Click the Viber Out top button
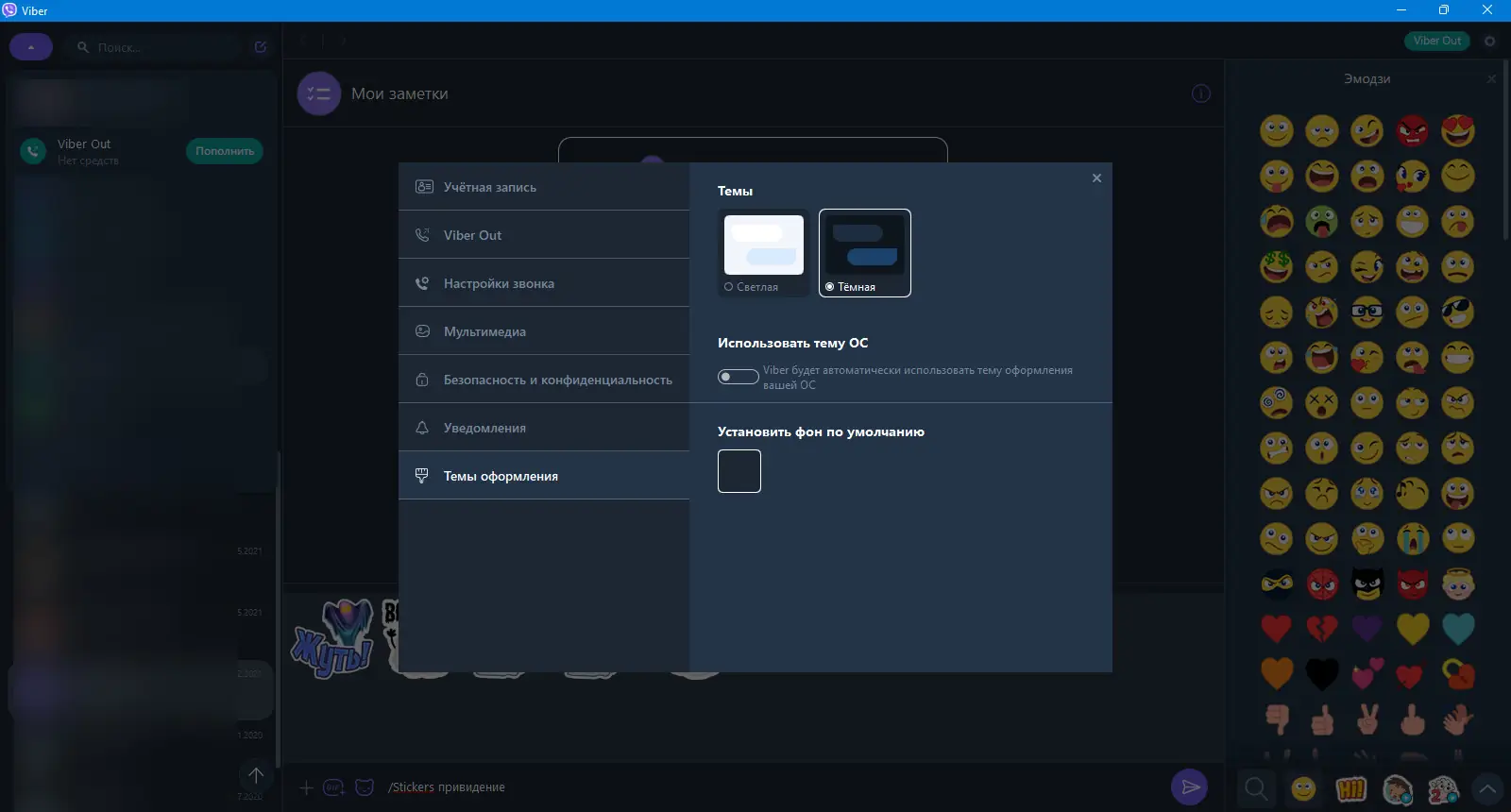 (1437, 41)
